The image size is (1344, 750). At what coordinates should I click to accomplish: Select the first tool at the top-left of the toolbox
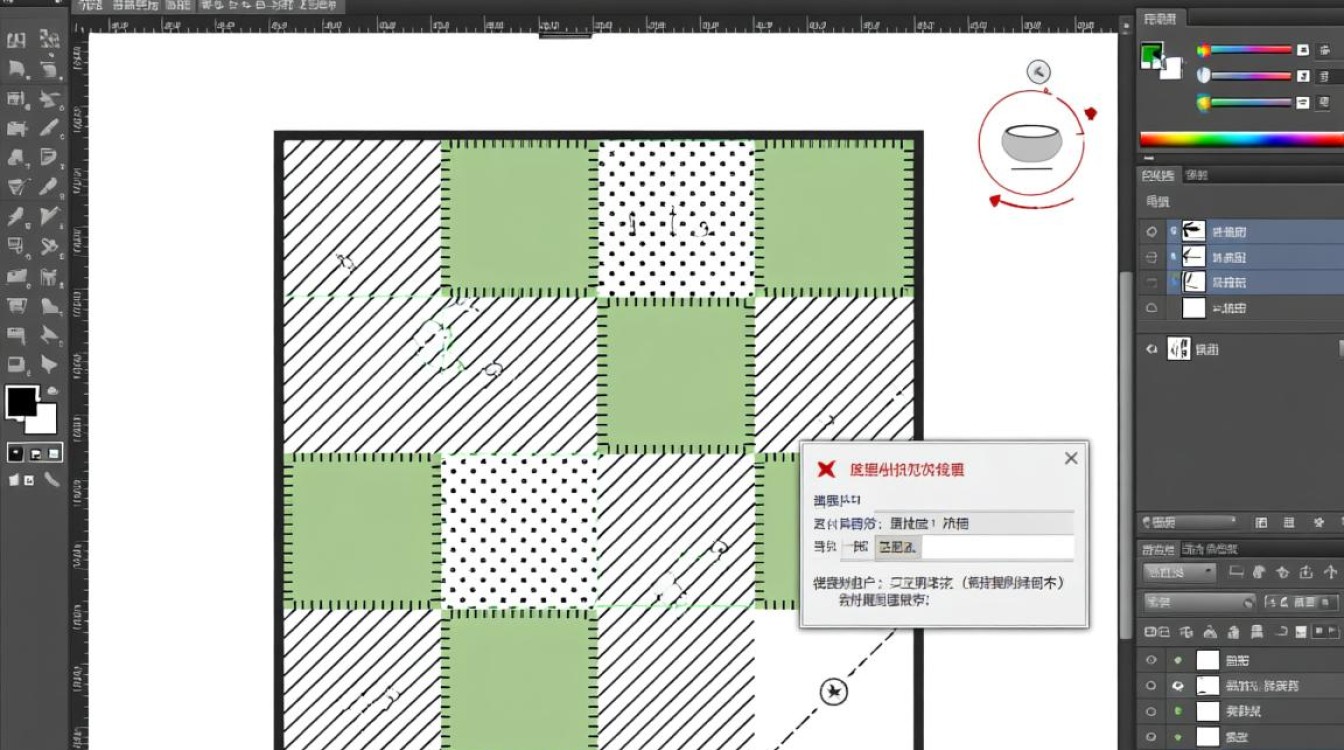pos(16,41)
